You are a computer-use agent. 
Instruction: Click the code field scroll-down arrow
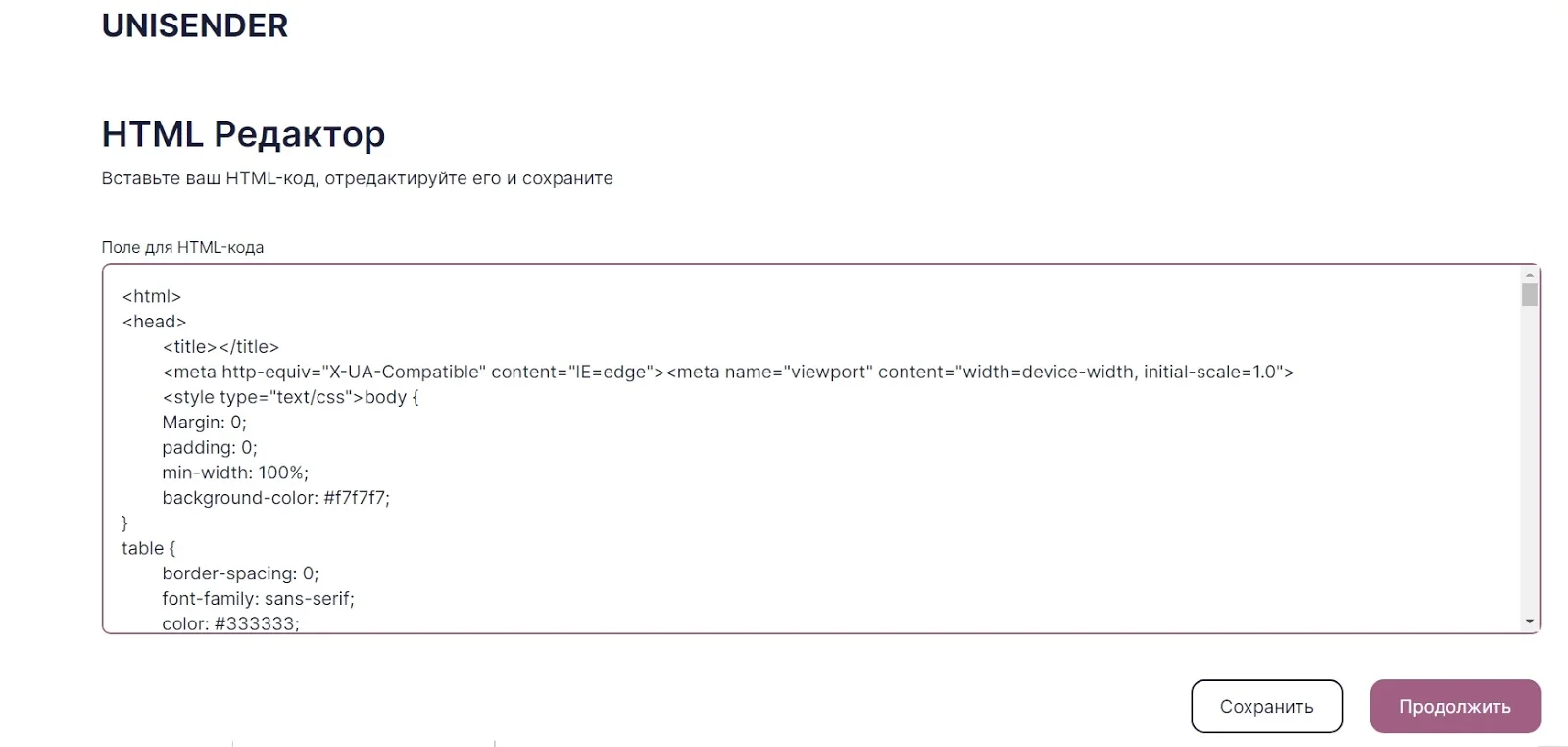[x=1530, y=622]
